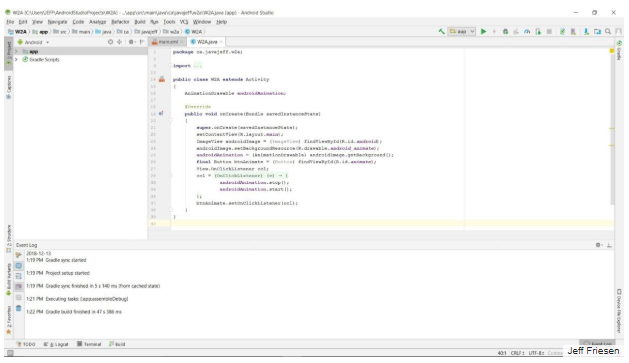Open the SDK Manager download icon
Image resolution: width=629 pixels, height=363 pixels.
click(586, 31)
